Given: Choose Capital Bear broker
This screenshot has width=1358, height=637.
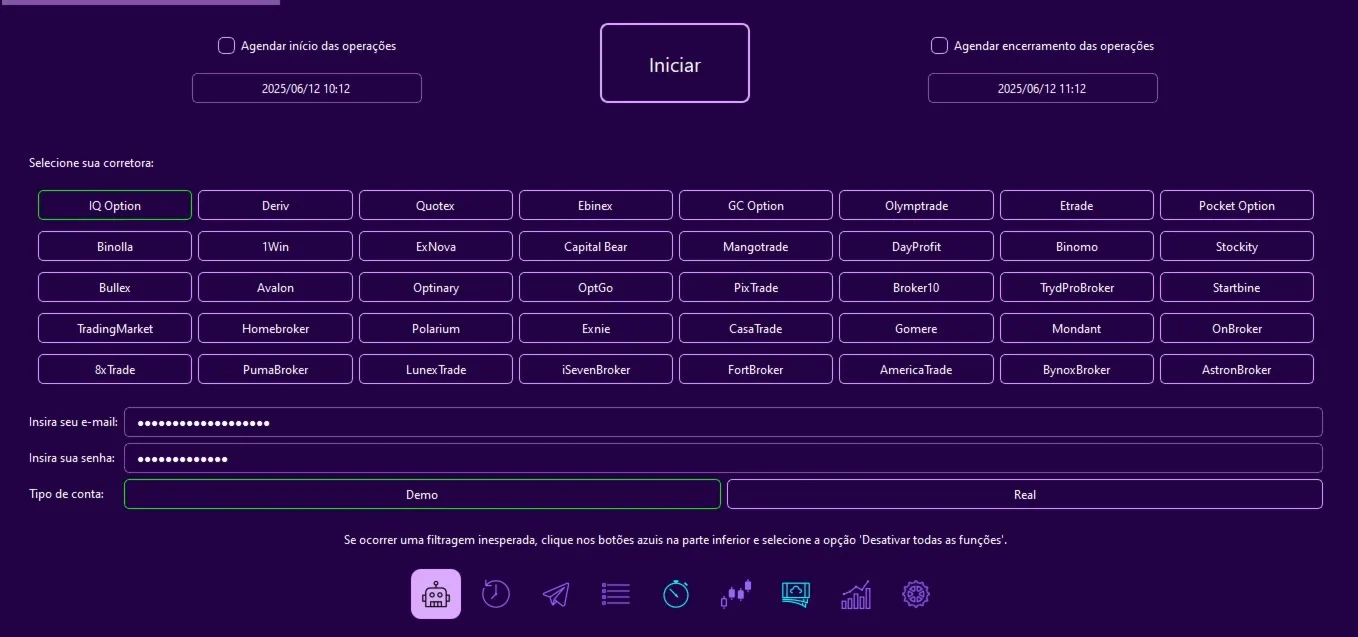Looking at the screenshot, I should [596, 246].
